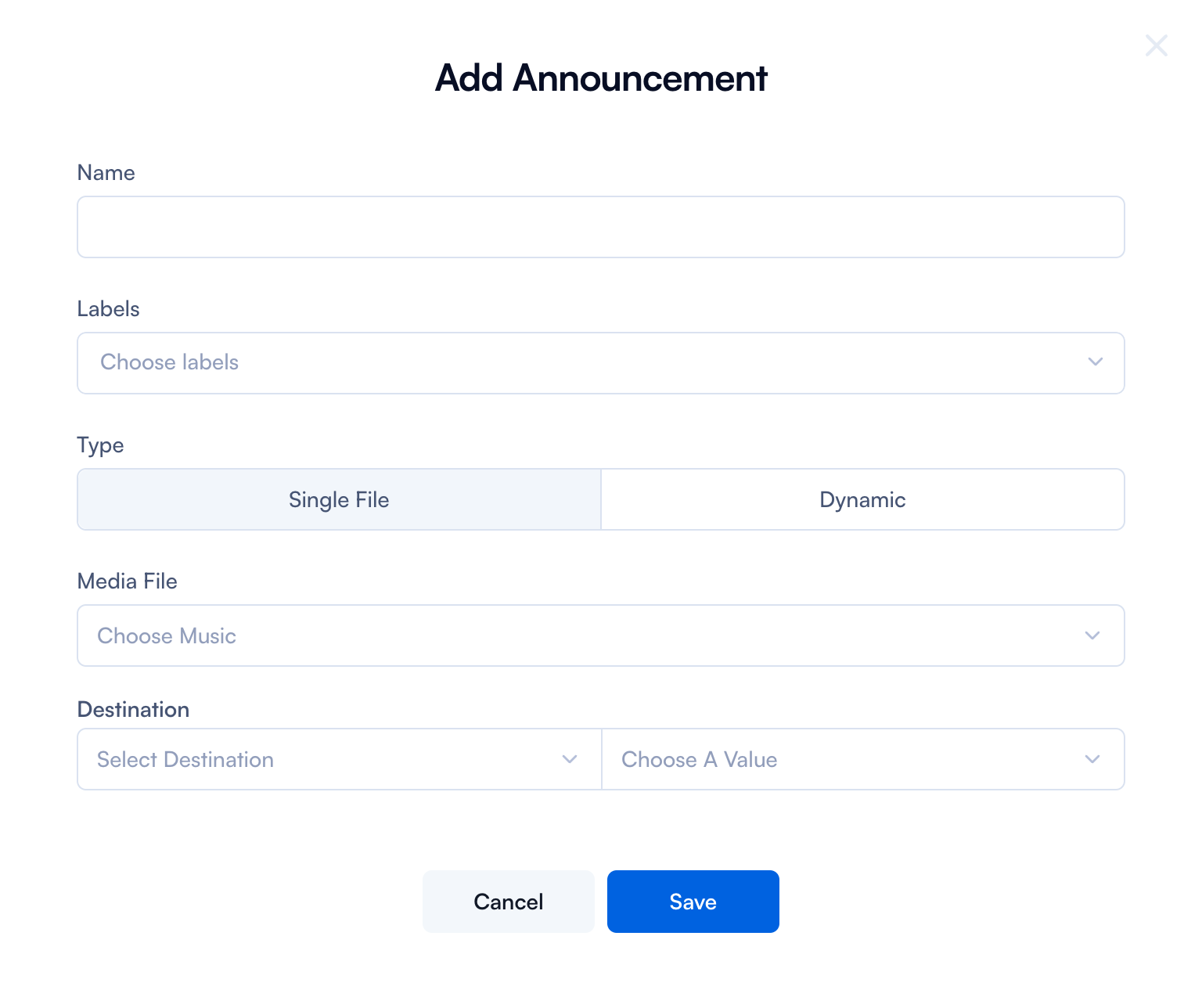Save the new announcement
Viewport: 1202px width, 1008px height.
(x=693, y=902)
